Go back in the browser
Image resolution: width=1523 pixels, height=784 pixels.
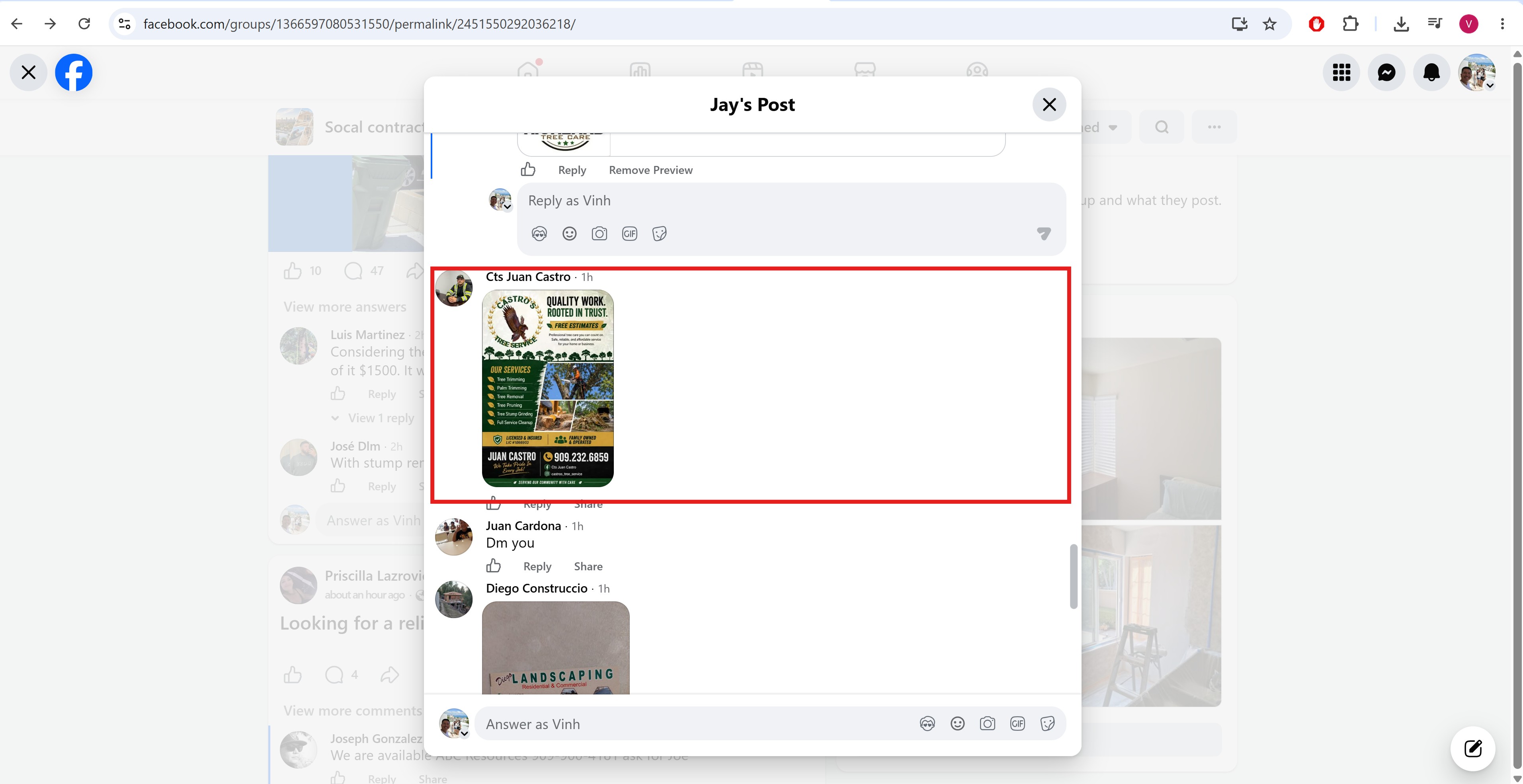click(17, 23)
